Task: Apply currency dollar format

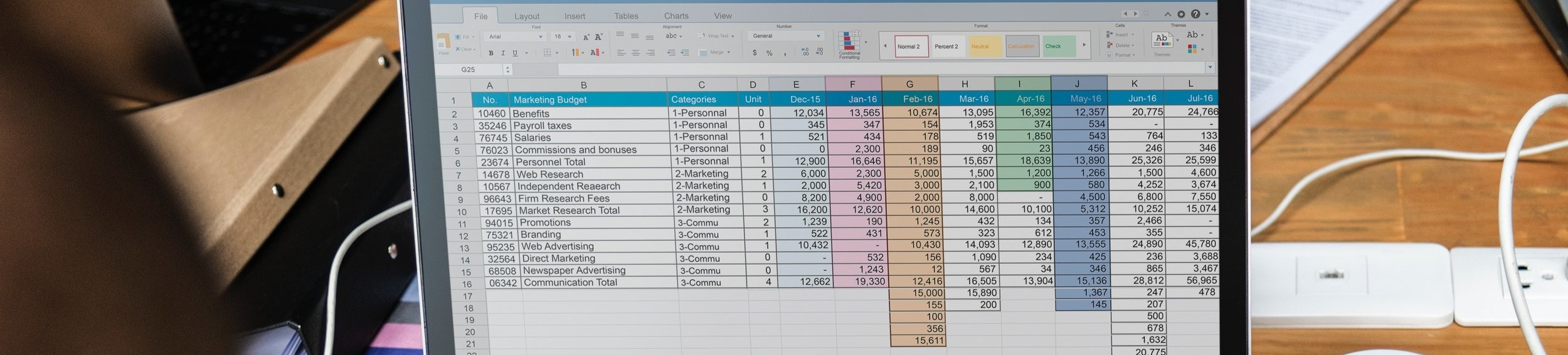Action: tap(755, 53)
